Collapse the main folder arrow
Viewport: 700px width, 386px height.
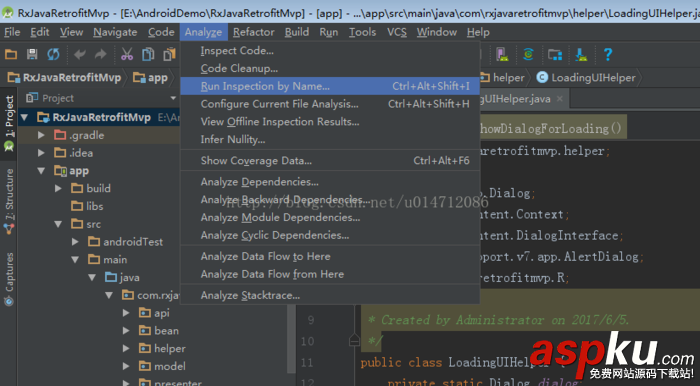click(75, 260)
